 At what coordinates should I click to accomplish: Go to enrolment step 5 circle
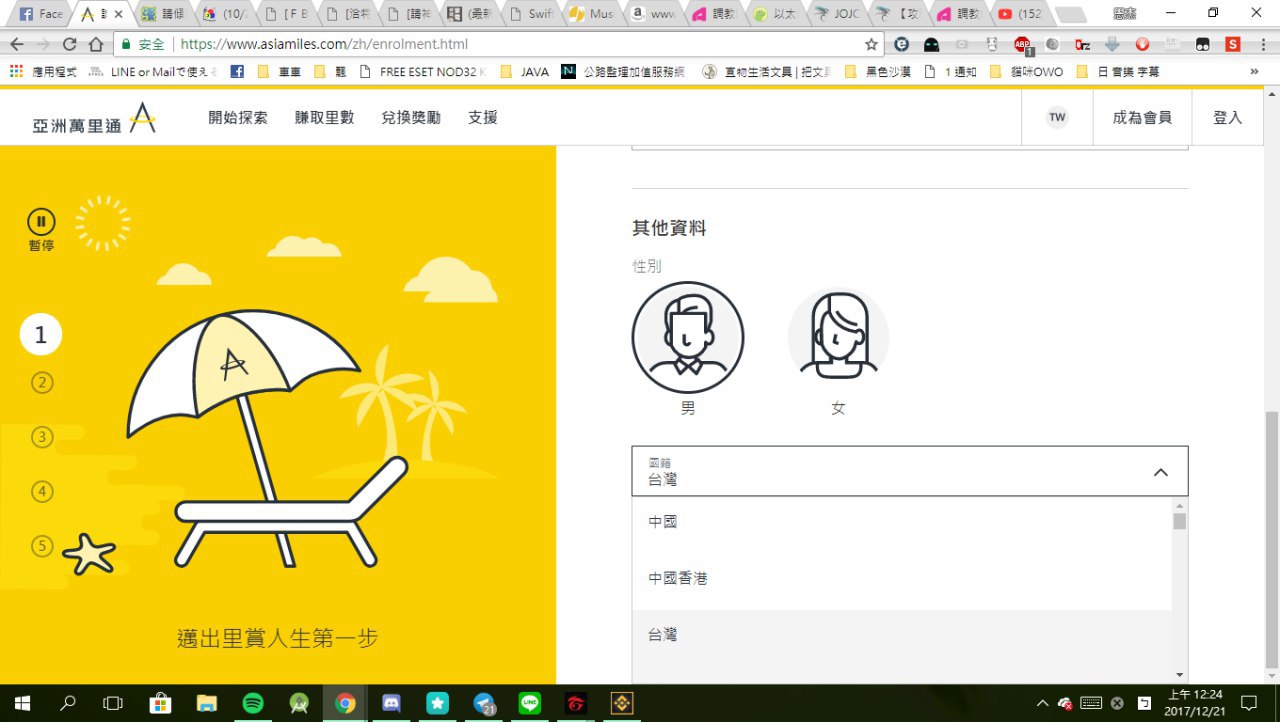[42, 546]
